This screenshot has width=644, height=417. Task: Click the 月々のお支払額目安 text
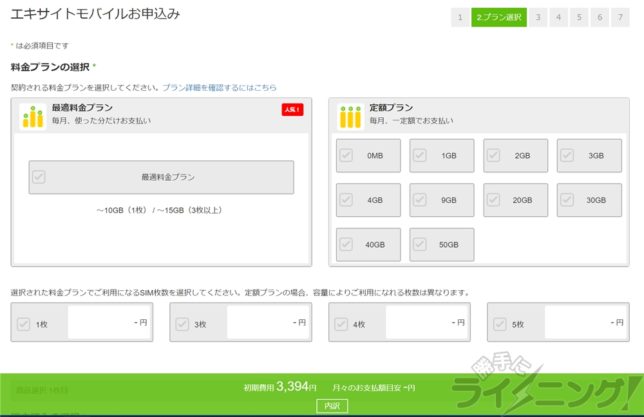point(374,387)
